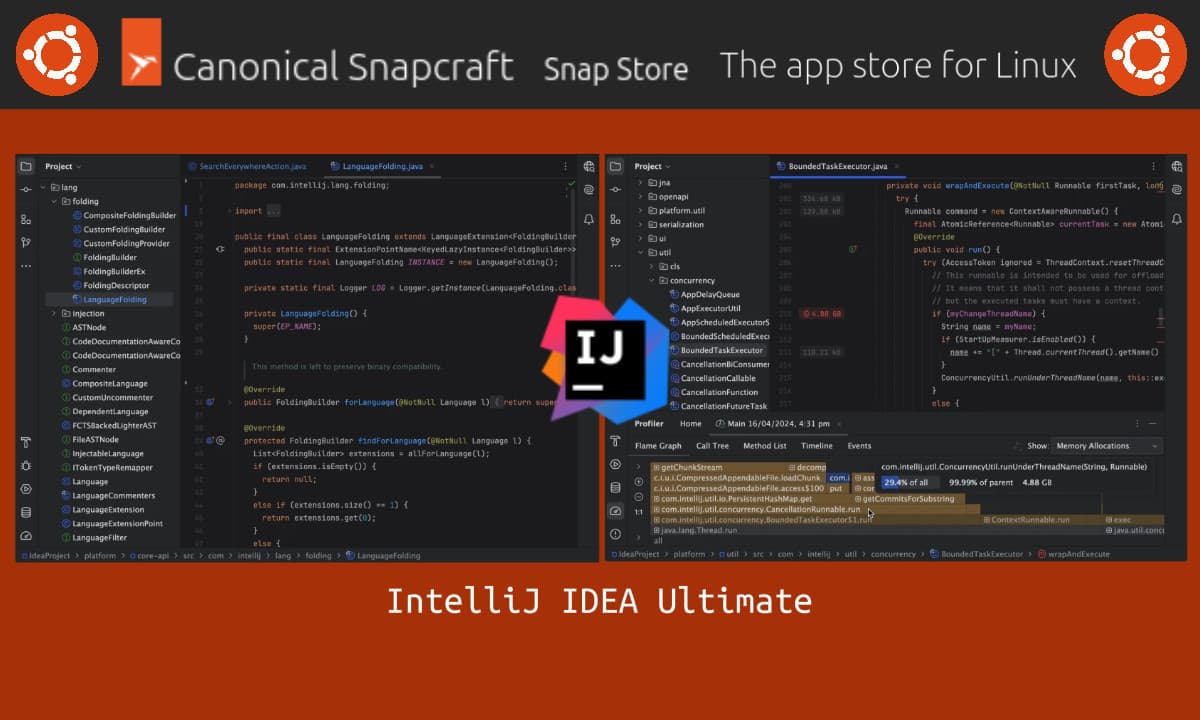Click the green inspection checkmark in LanguageFolding editor
Image resolution: width=1200 pixels, height=720 pixels.
(x=571, y=185)
